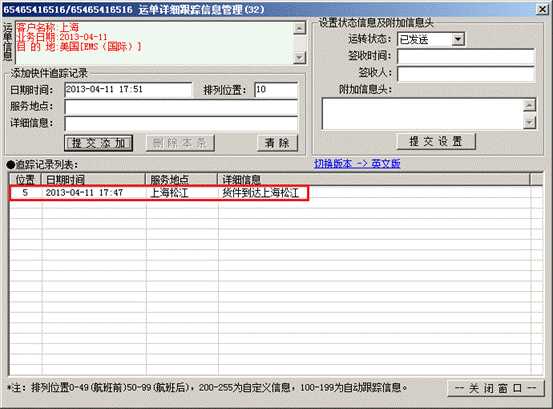This screenshot has height=409, width=553.
Task: Click into the 服务地点 text field
Action: [181, 107]
